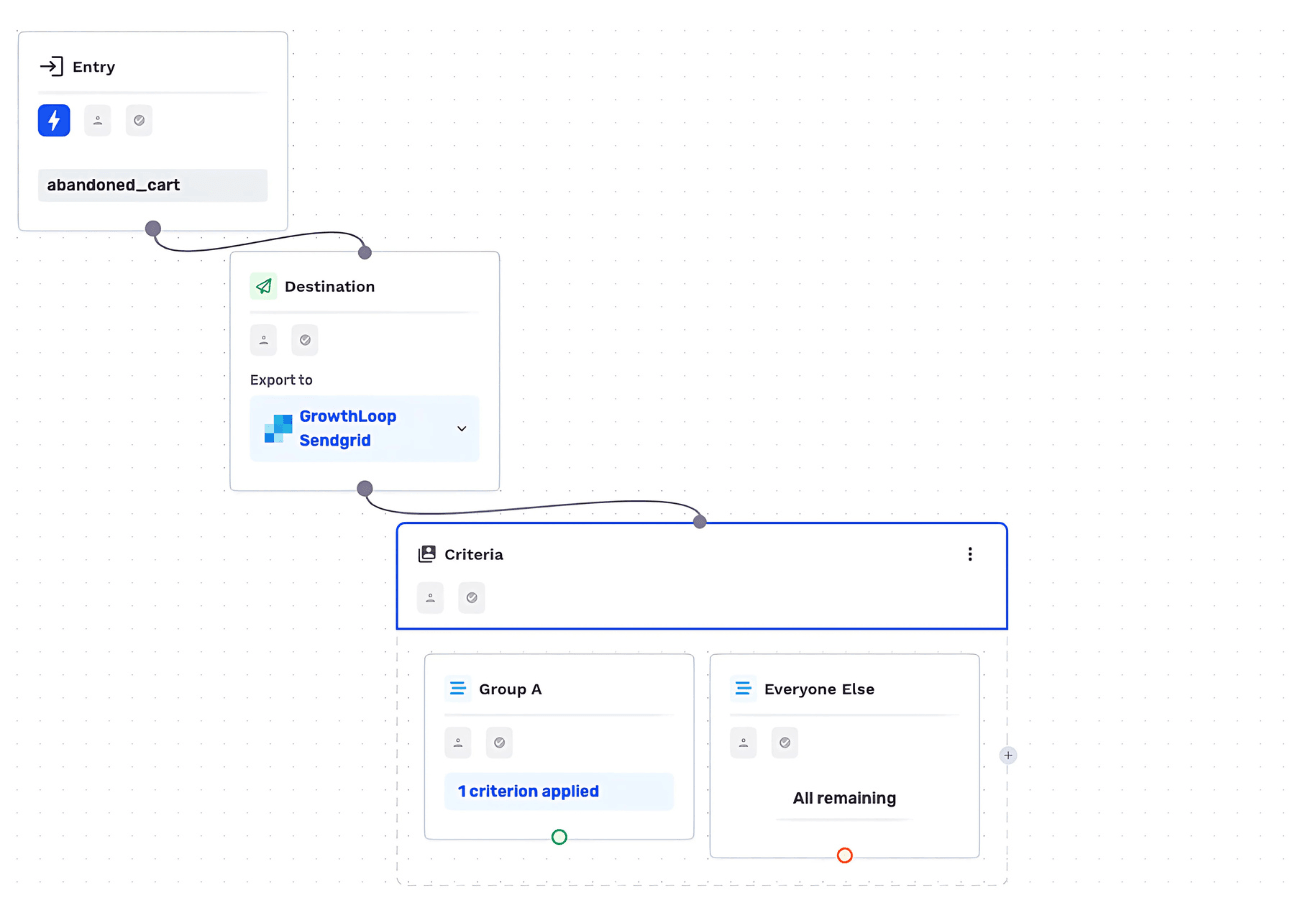Click the checkmark icon in Group A
1303x923 pixels.
500,743
